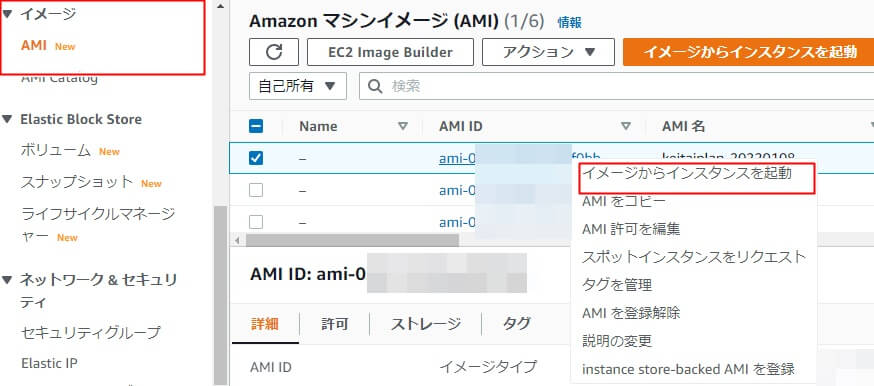Choose タグを管理 menu entry

click(x=616, y=285)
